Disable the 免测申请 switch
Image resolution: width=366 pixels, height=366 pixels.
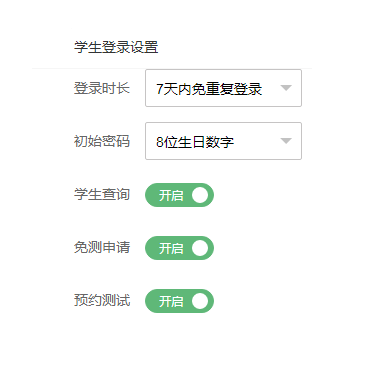(179, 248)
